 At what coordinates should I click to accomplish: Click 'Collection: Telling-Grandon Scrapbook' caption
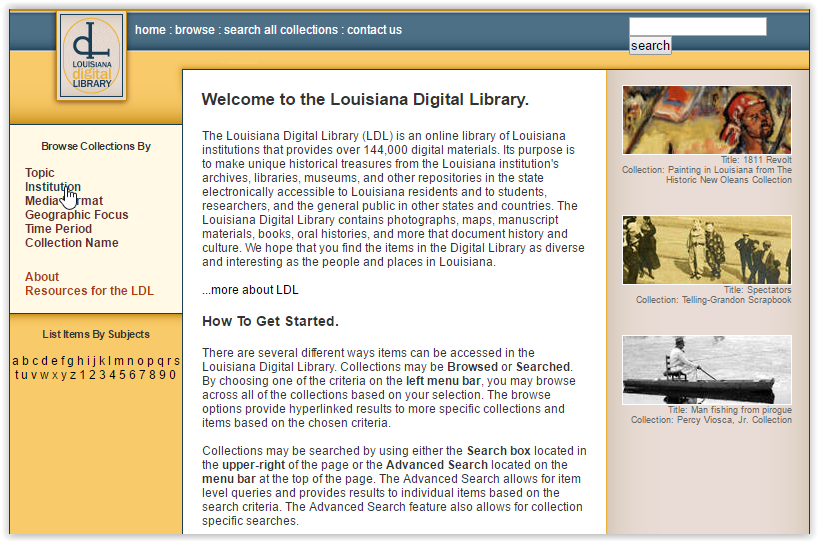coord(713,300)
